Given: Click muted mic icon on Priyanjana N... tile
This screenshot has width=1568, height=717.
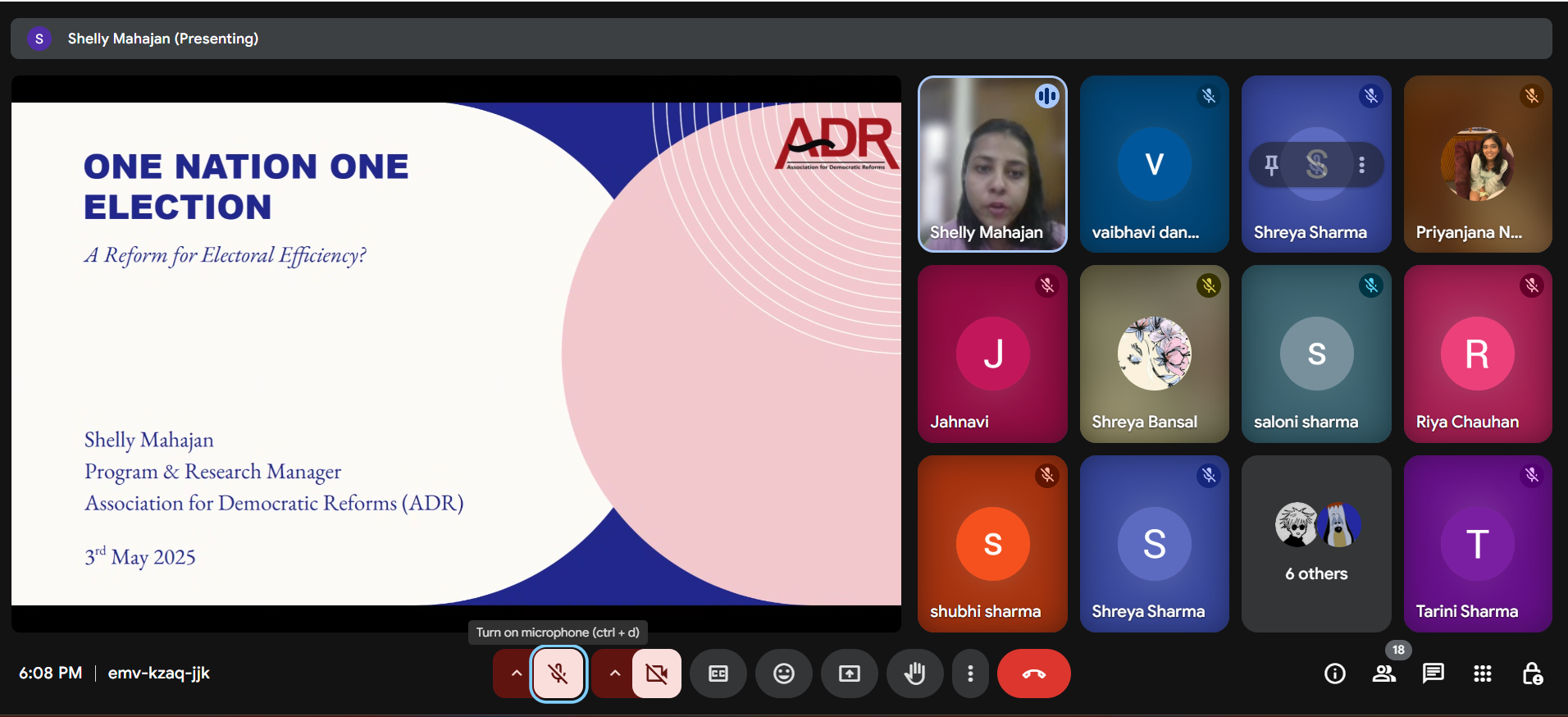Looking at the screenshot, I should point(1532,96).
